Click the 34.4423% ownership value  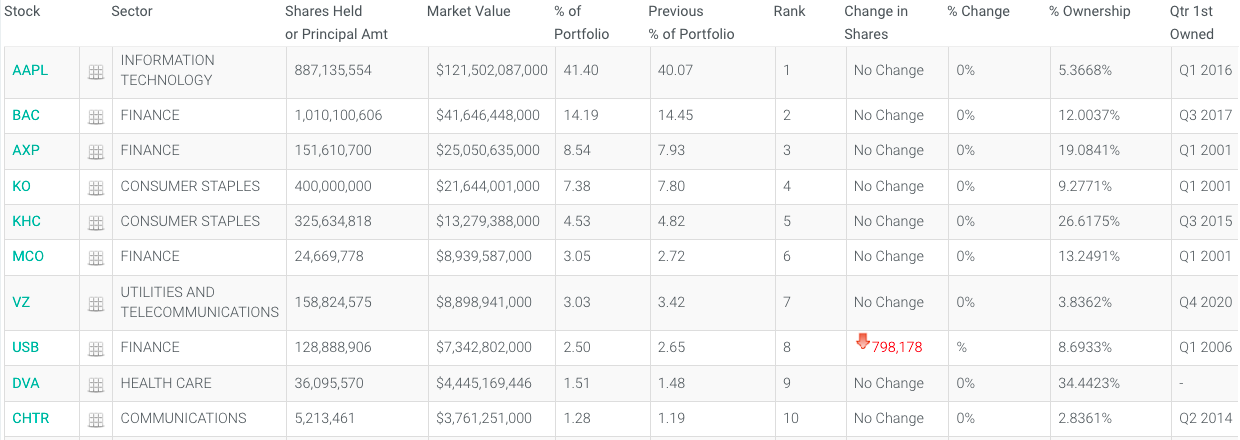tap(1090, 383)
